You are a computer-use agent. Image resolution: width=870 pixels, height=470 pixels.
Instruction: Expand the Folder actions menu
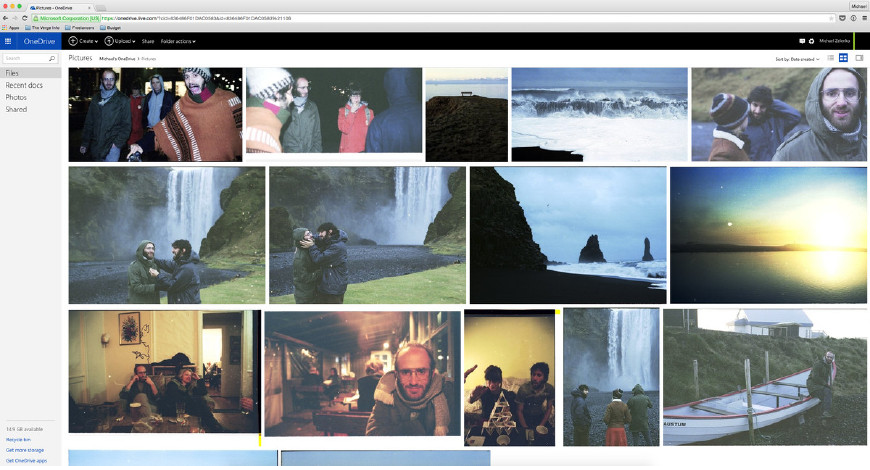point(178,42)
